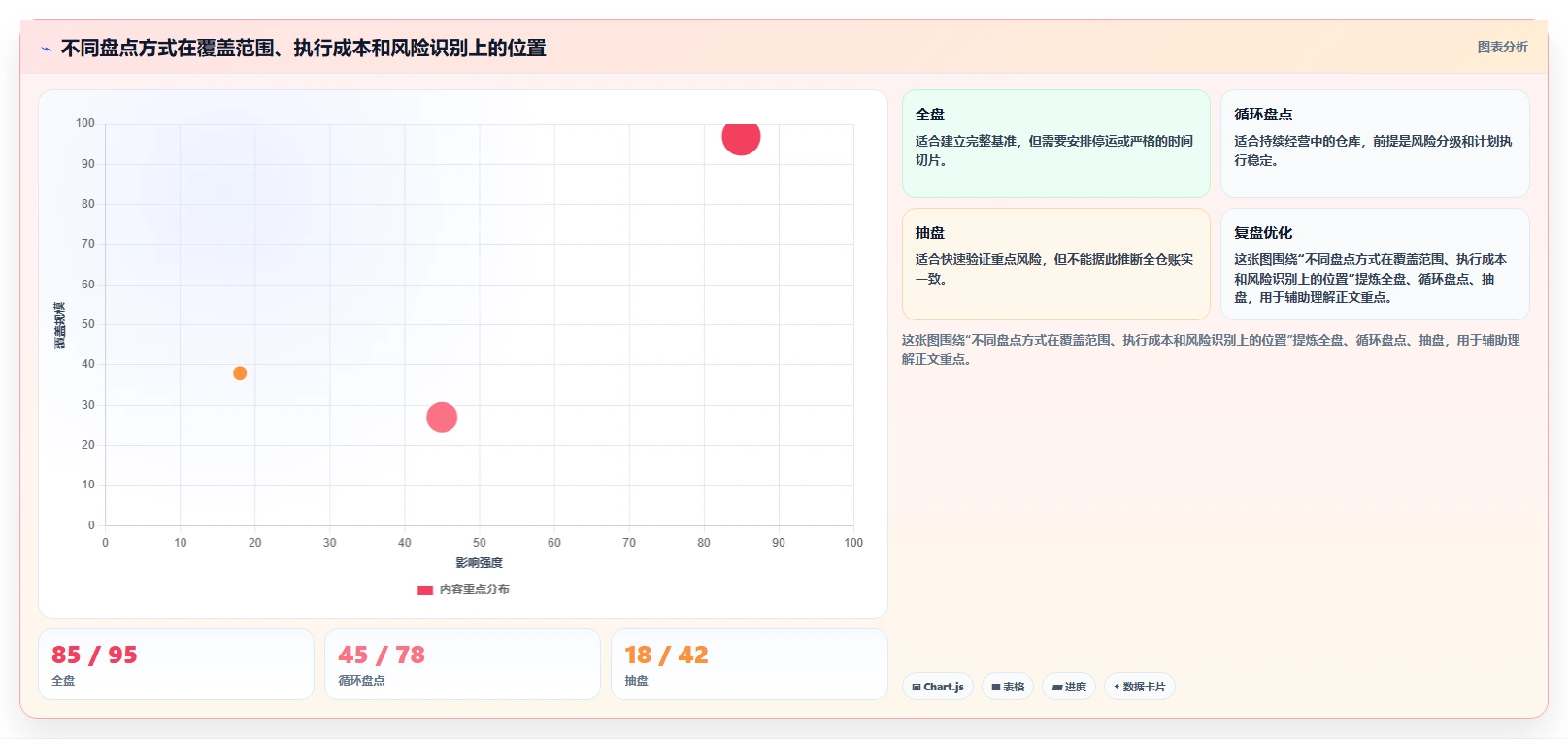Click the 数据卡片 tag chip

pos(1140,687)
